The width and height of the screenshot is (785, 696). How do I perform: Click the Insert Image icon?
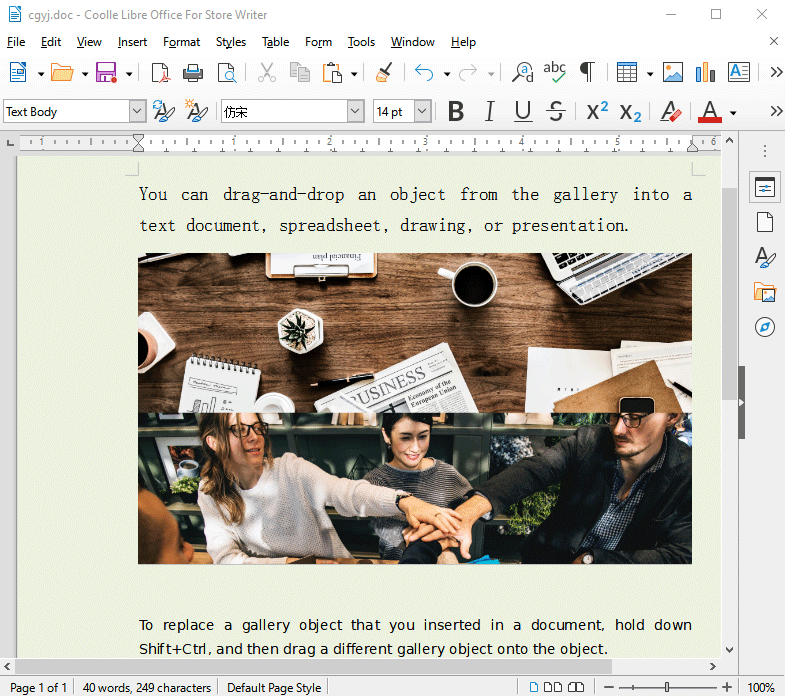pos(673,73)
